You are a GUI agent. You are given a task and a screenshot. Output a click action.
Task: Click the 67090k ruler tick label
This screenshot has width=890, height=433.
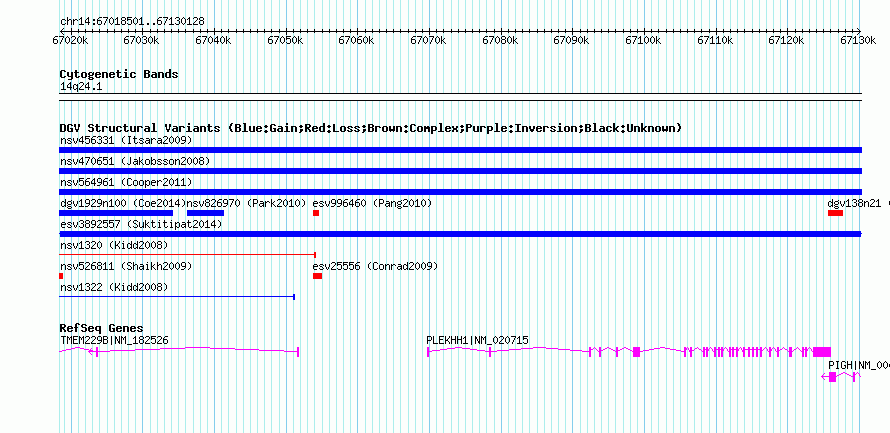pos(572,41)
